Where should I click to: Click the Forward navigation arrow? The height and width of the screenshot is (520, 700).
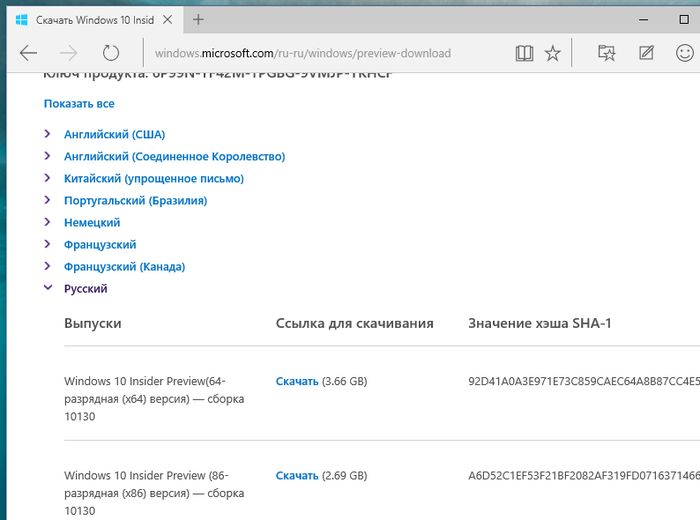[69, 53]
